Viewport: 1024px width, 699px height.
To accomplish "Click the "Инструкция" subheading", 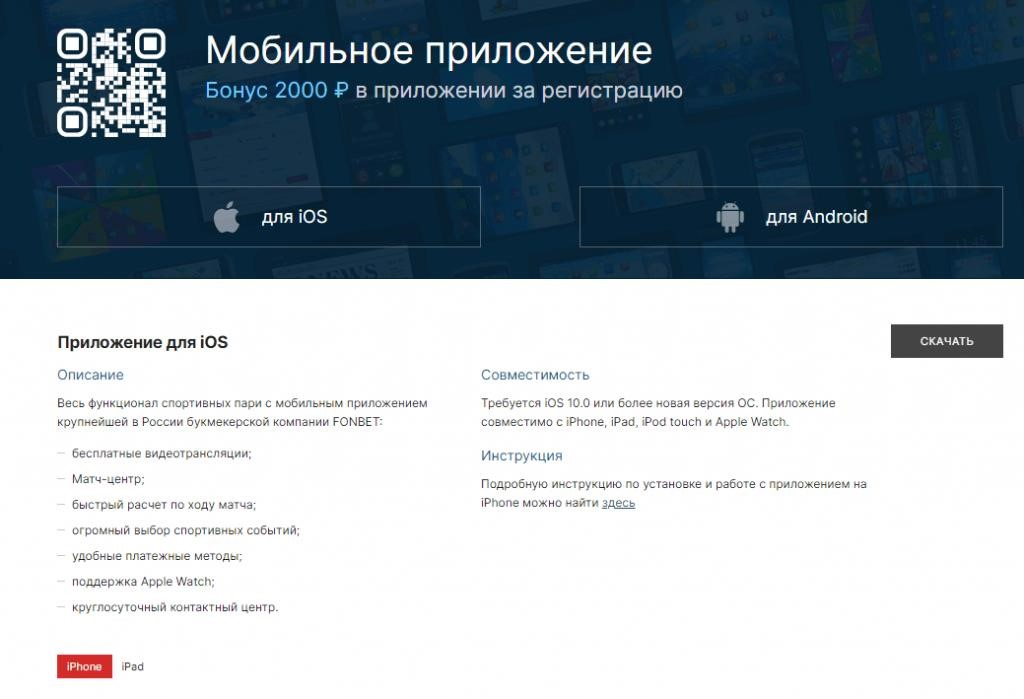I will pyautogui.click(x=522, y=455).
